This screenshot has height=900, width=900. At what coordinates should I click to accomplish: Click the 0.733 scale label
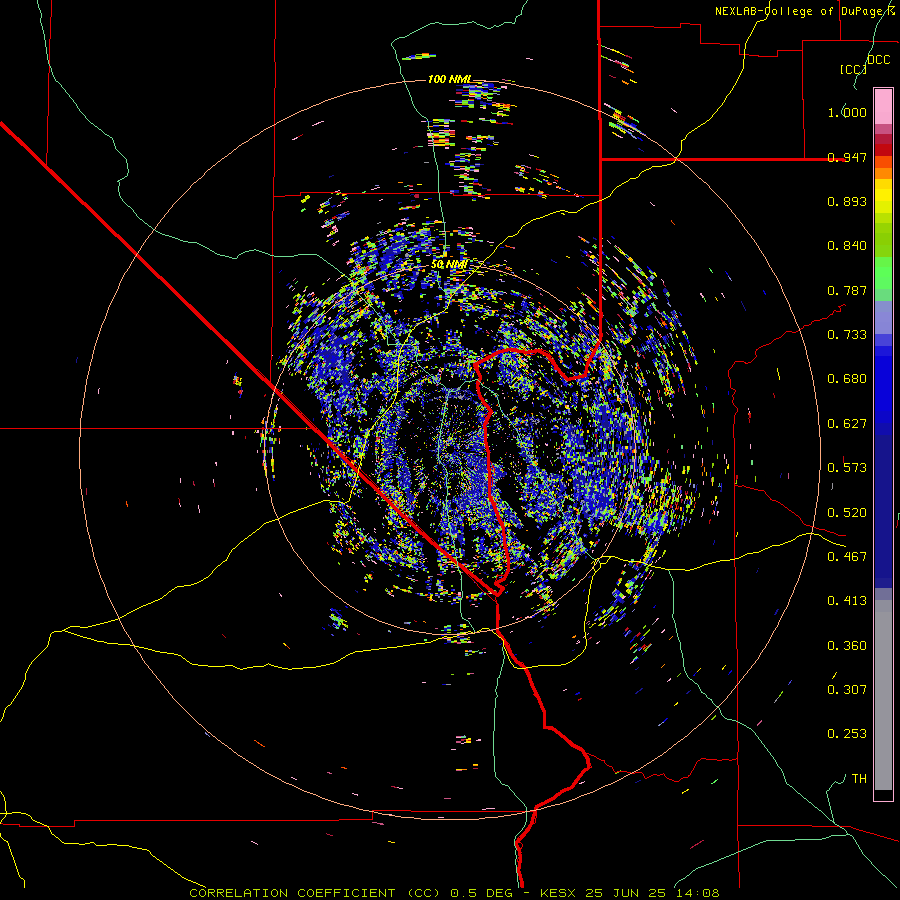click(847, 335)
